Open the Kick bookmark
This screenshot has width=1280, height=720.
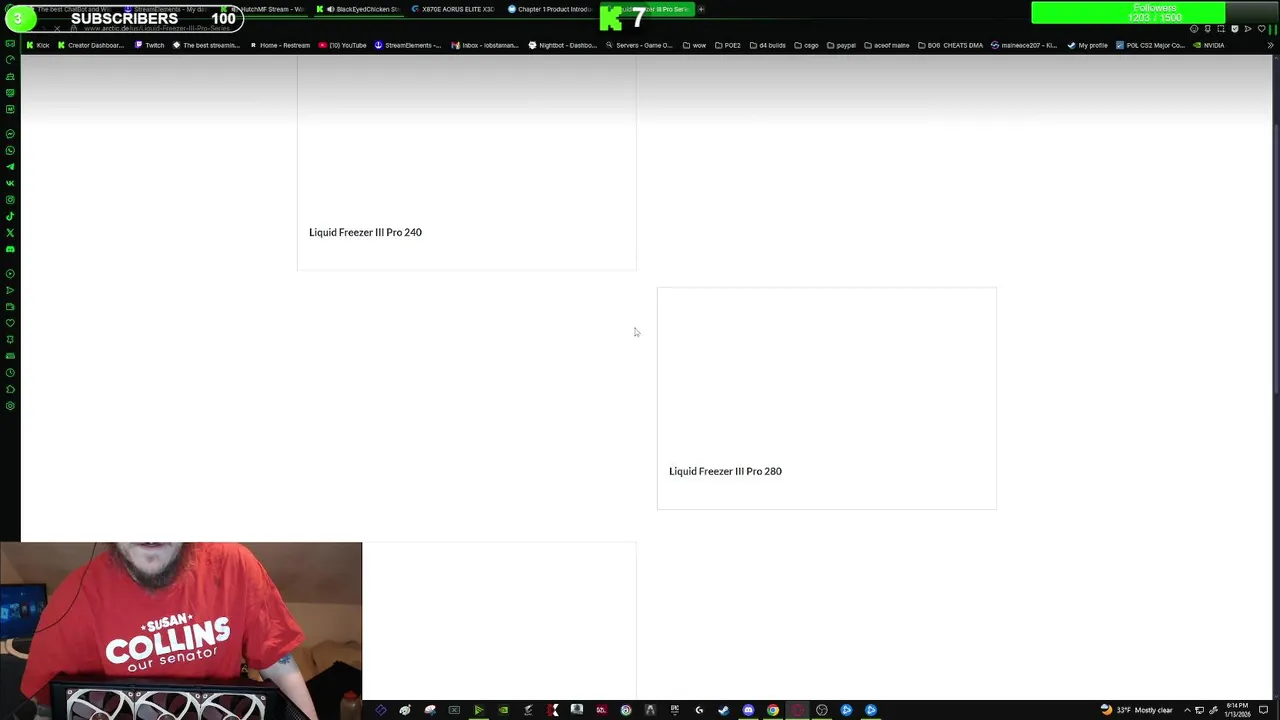pos(38,45)
